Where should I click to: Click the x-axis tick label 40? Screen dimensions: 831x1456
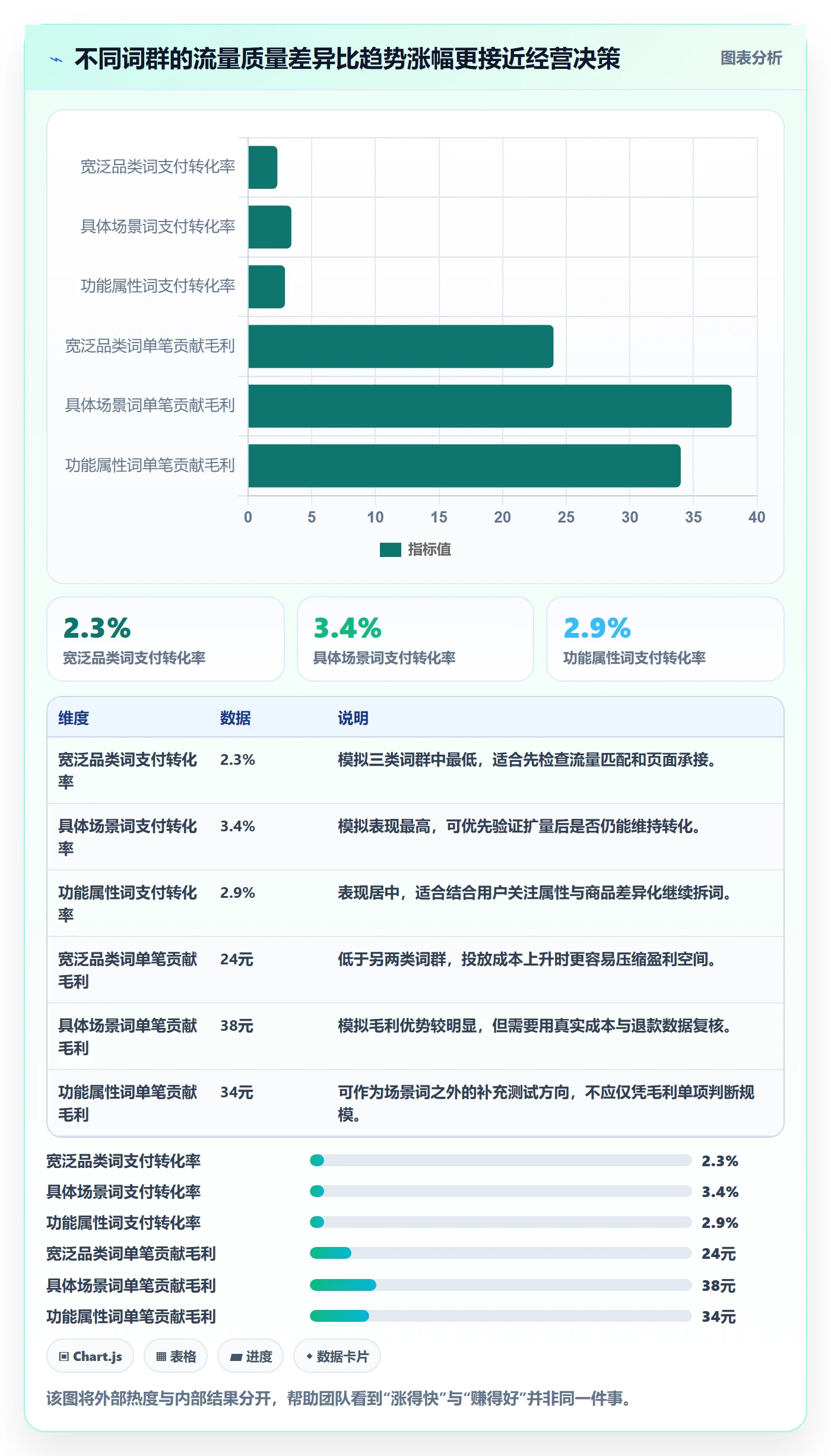[x=757, y=517]
